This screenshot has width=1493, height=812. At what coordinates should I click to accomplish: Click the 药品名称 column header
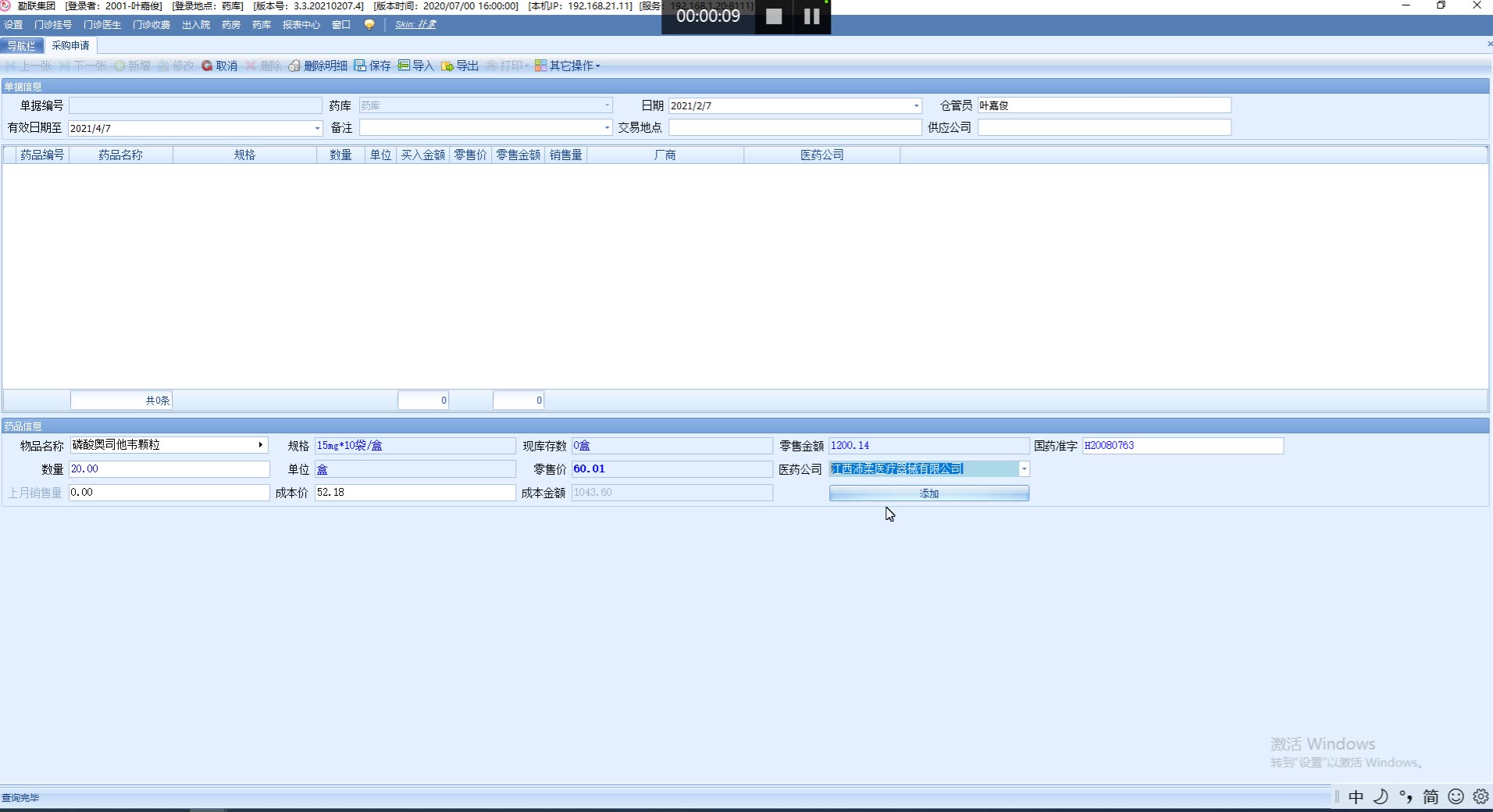121,155
